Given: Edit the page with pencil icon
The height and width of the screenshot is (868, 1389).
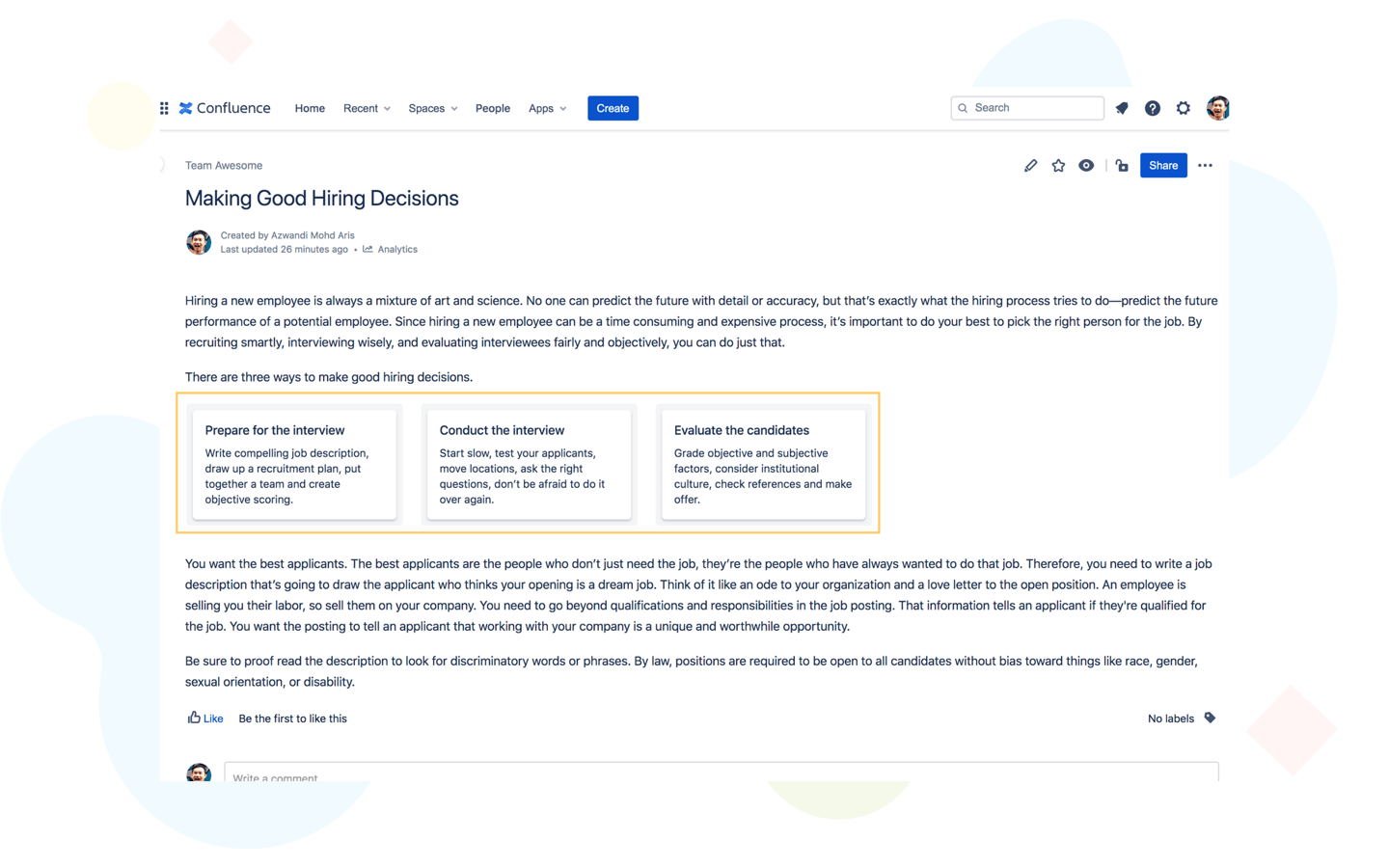Looking at the screenshot, I should click(x=1030, y=166).
